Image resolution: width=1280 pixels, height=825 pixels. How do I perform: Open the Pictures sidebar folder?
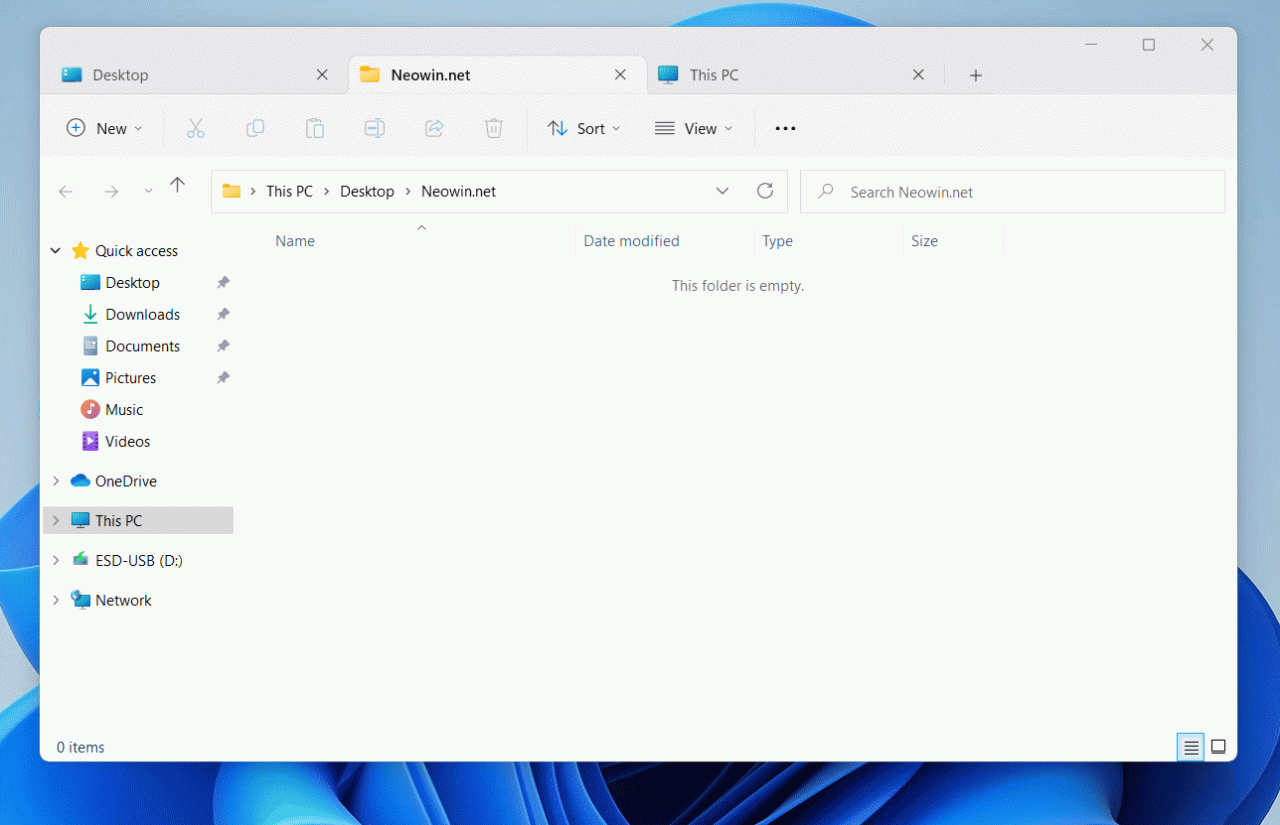click(129, 377)
